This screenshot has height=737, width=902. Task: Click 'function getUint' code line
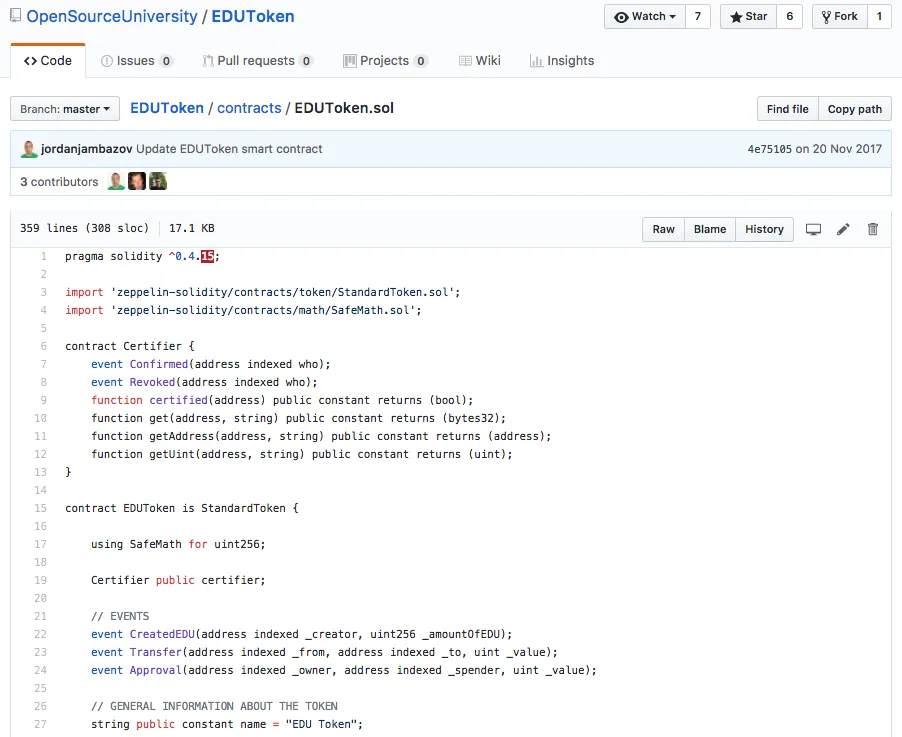point(301,454)
